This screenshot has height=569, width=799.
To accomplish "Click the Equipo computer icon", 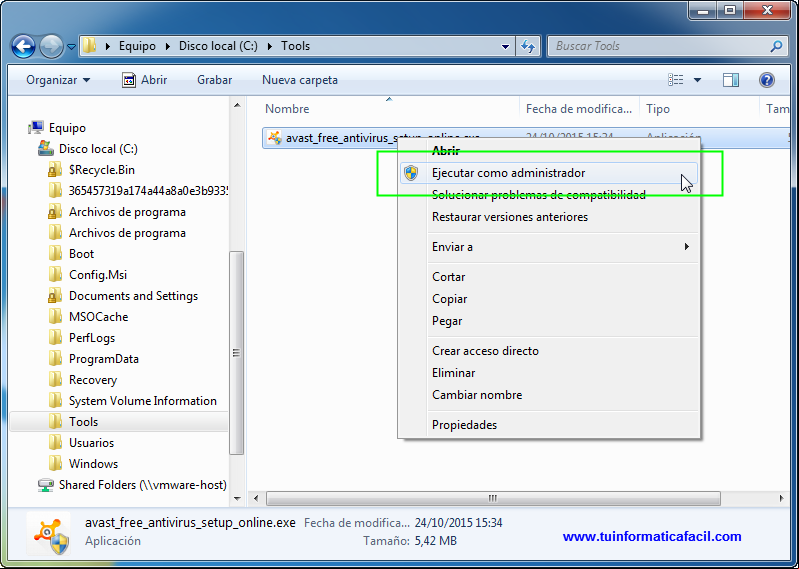I will [x=36, y=127].
